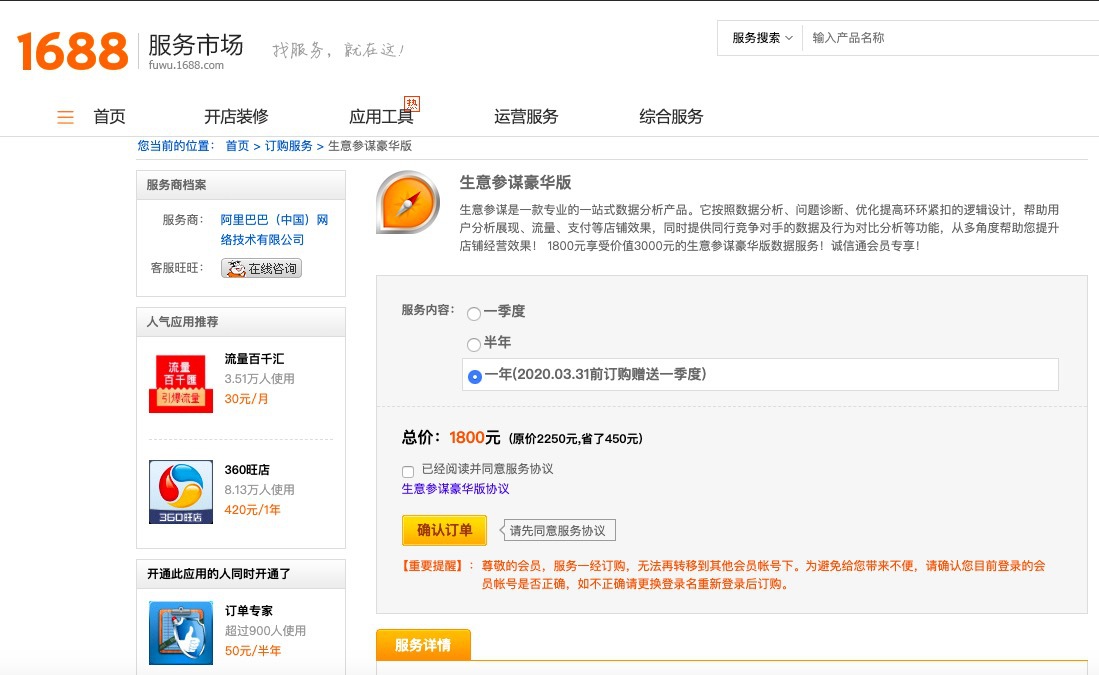Click the 确认订单 button
This screenshot has width=1099, height=675.
(x=444, y=530)
